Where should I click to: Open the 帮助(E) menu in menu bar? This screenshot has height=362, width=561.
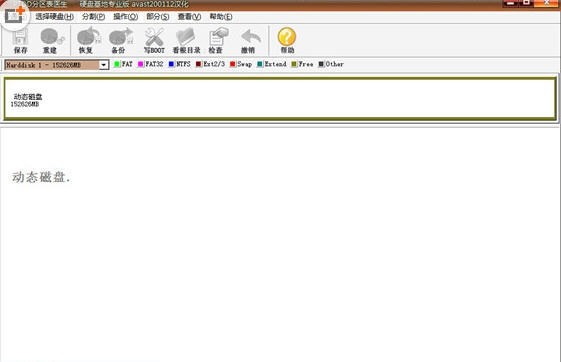(x=221, y=17)
